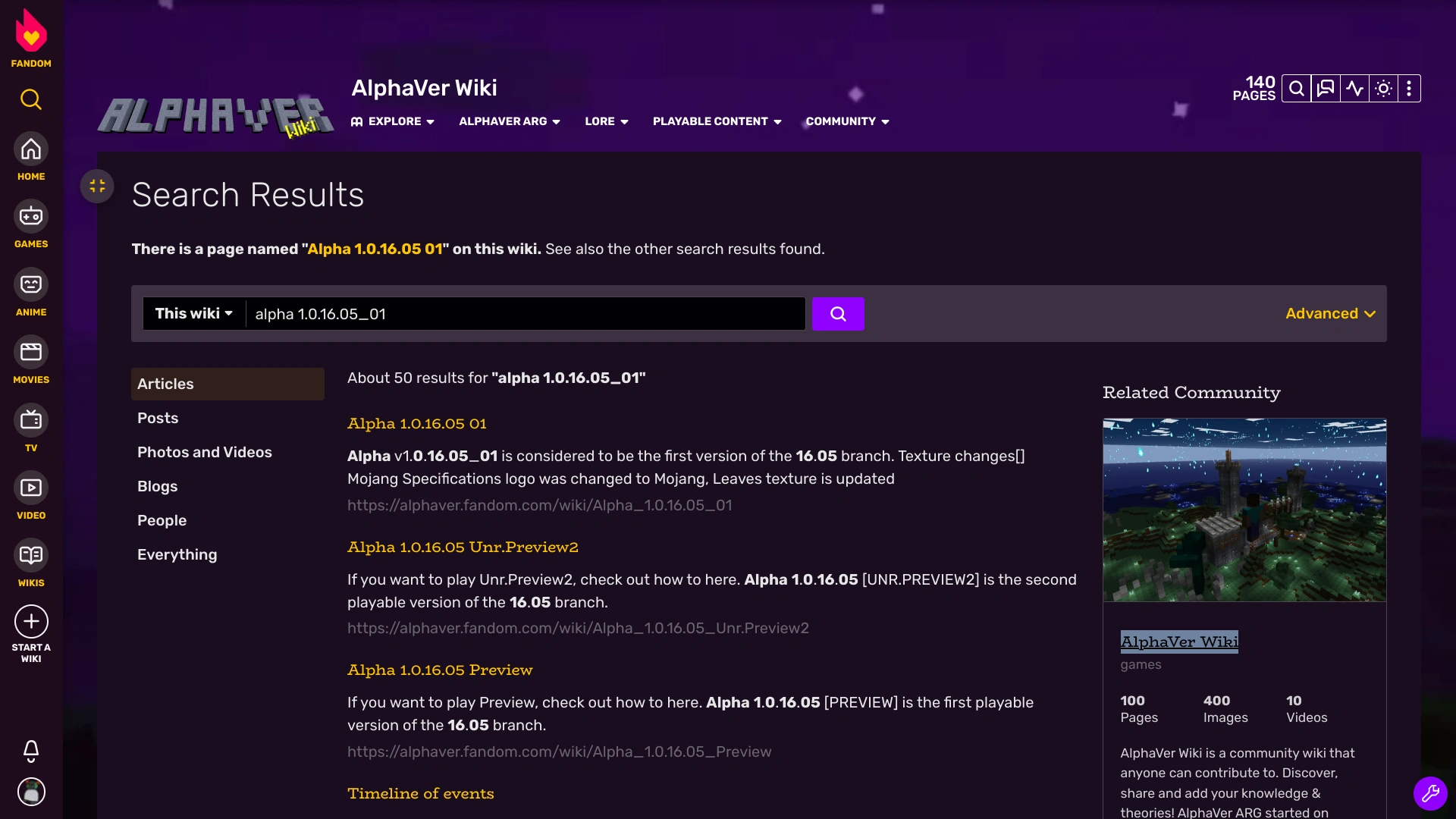Open the Timeline of events result link
The width and height of the screenshot is (1456, 819).
420,793
